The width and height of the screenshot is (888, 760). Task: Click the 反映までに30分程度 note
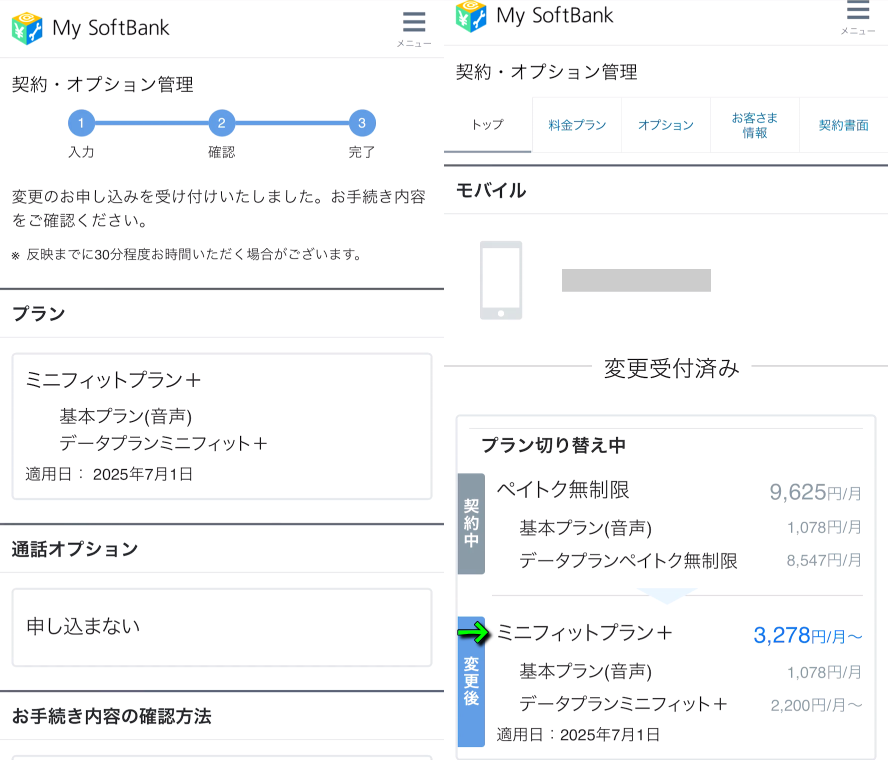[x=187, y=255]
